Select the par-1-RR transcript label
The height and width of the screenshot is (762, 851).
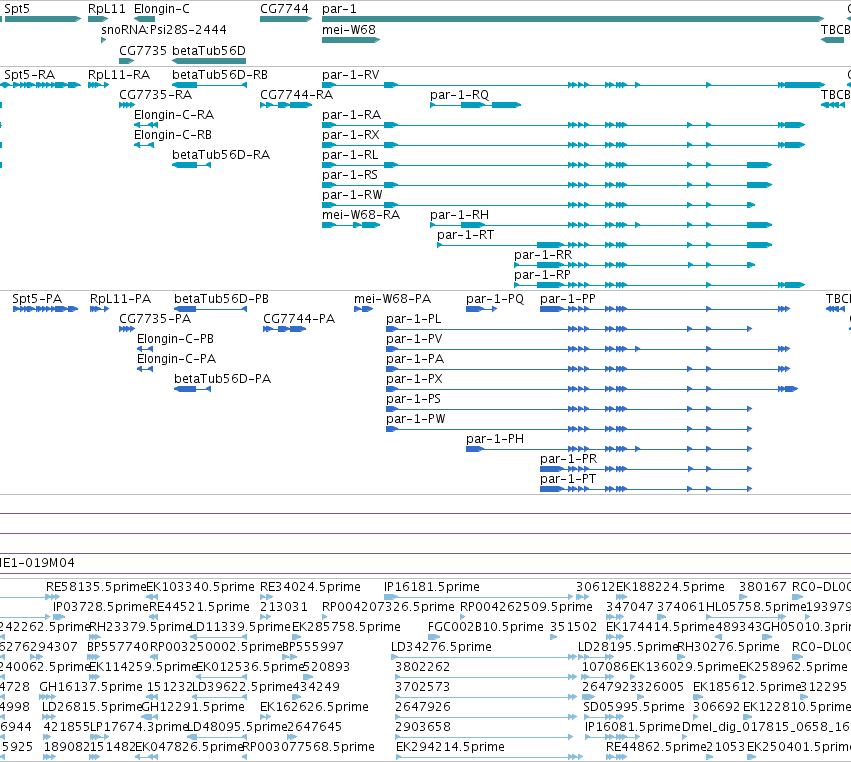pos(543,255)
